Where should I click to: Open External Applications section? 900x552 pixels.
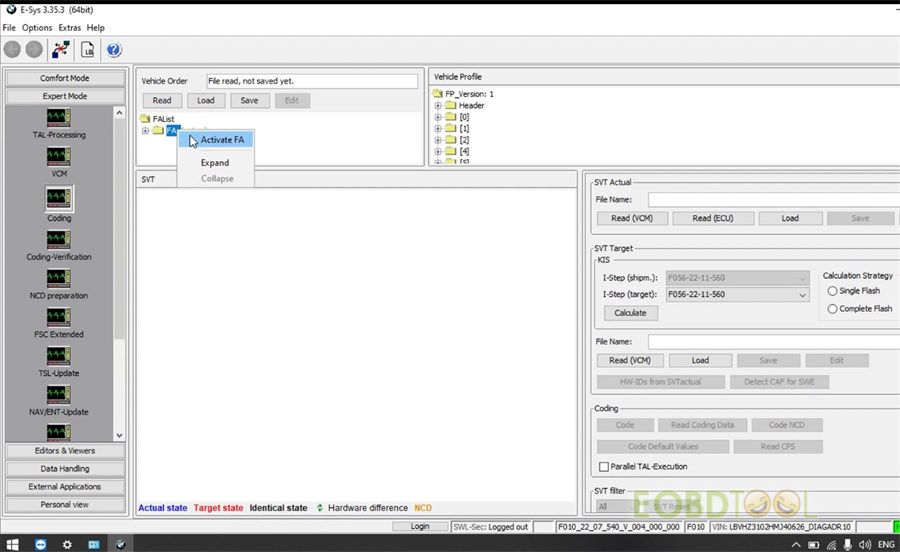click(x=65, y=487)
